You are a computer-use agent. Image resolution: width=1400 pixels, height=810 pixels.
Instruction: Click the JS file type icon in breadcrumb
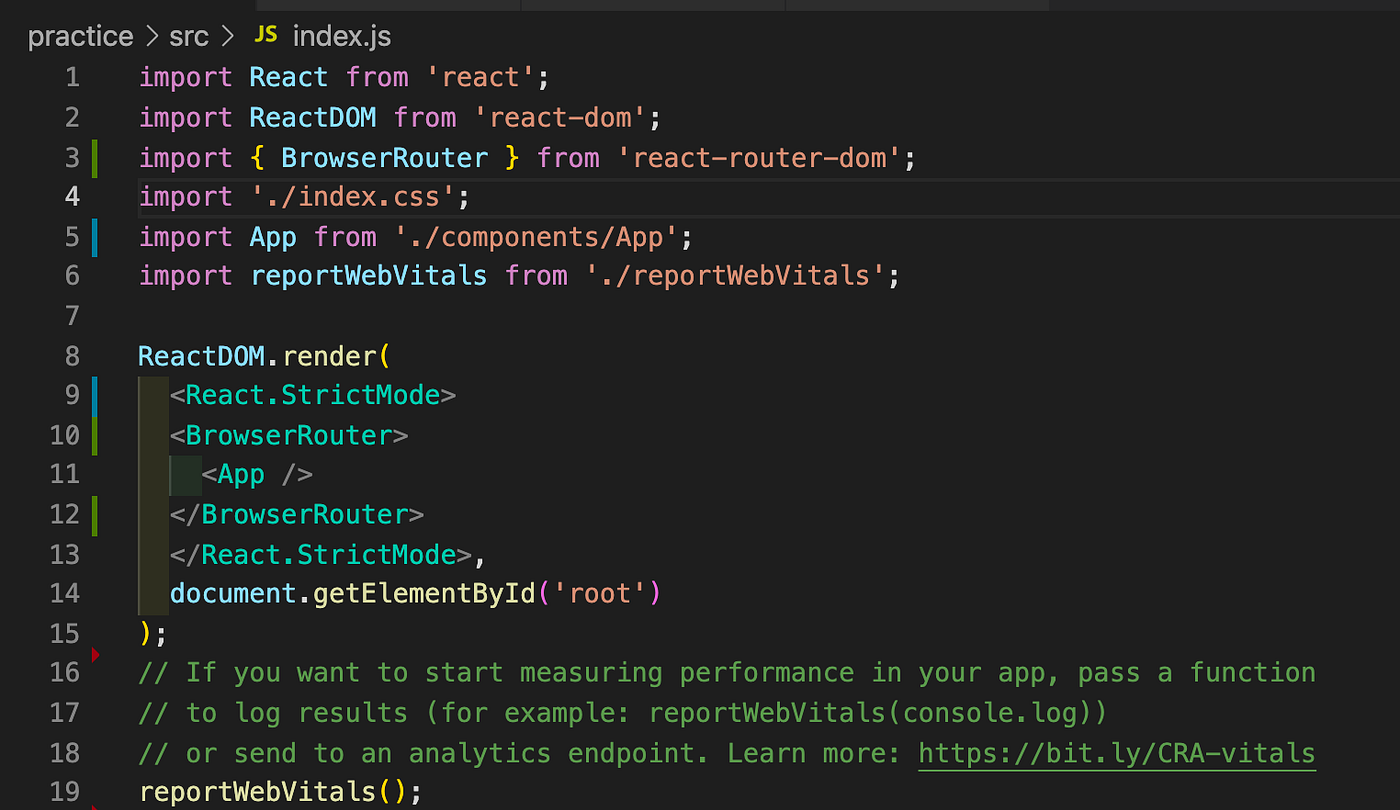(265, 35)
